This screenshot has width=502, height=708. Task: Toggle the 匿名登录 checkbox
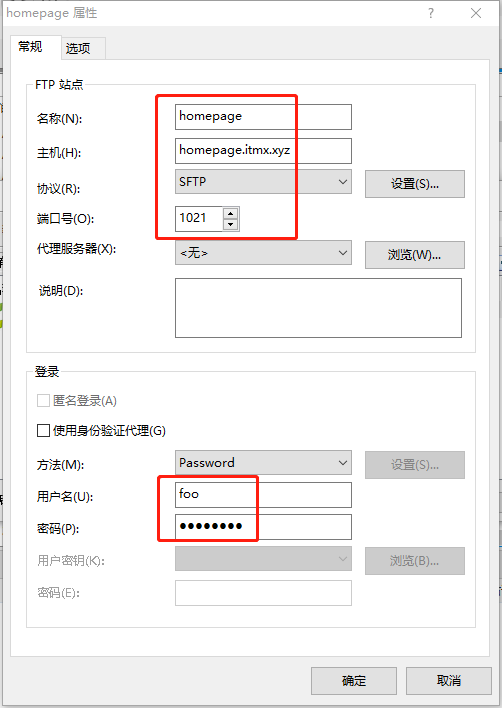(x=43, y=401)
